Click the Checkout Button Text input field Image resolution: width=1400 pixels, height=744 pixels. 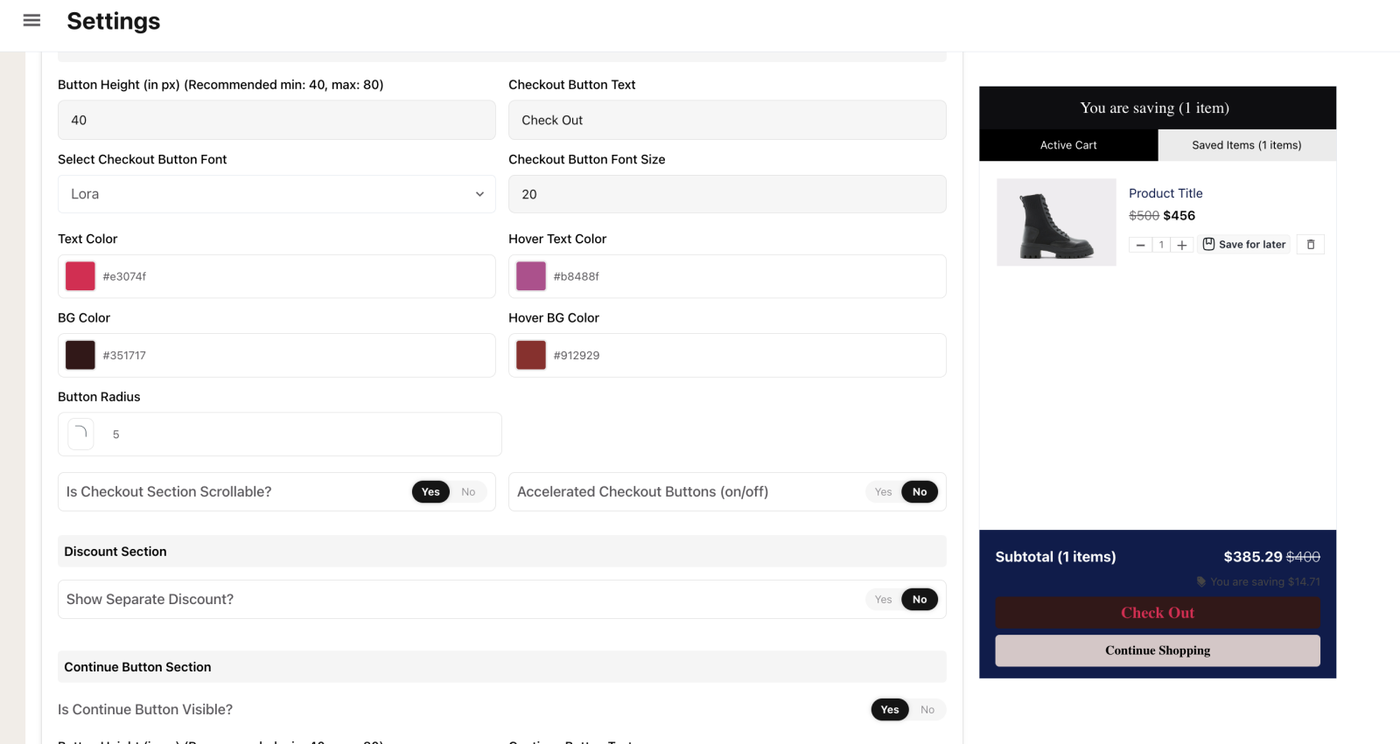tap(727, 120)
